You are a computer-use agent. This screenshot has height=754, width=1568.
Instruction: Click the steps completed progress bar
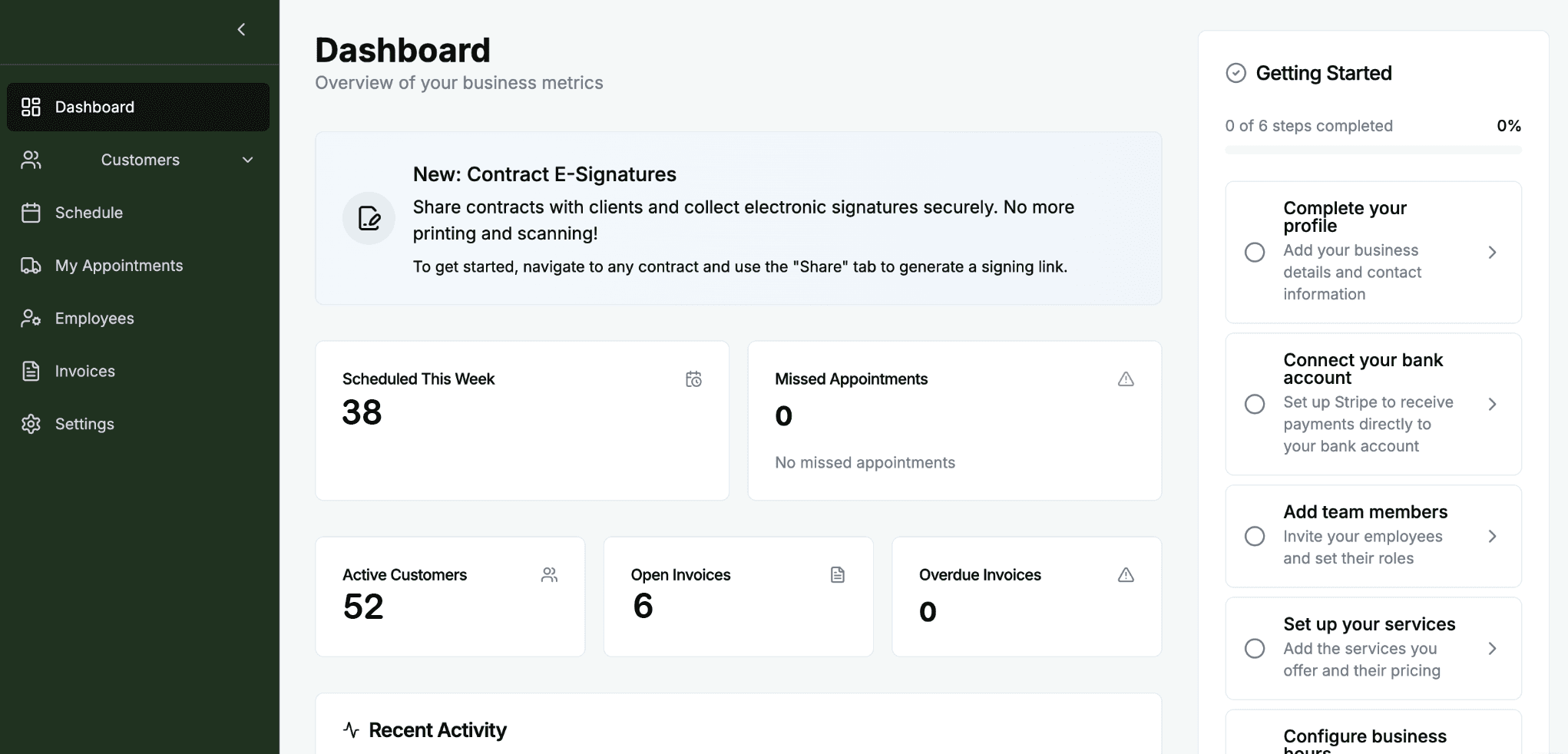[1373, 150]
